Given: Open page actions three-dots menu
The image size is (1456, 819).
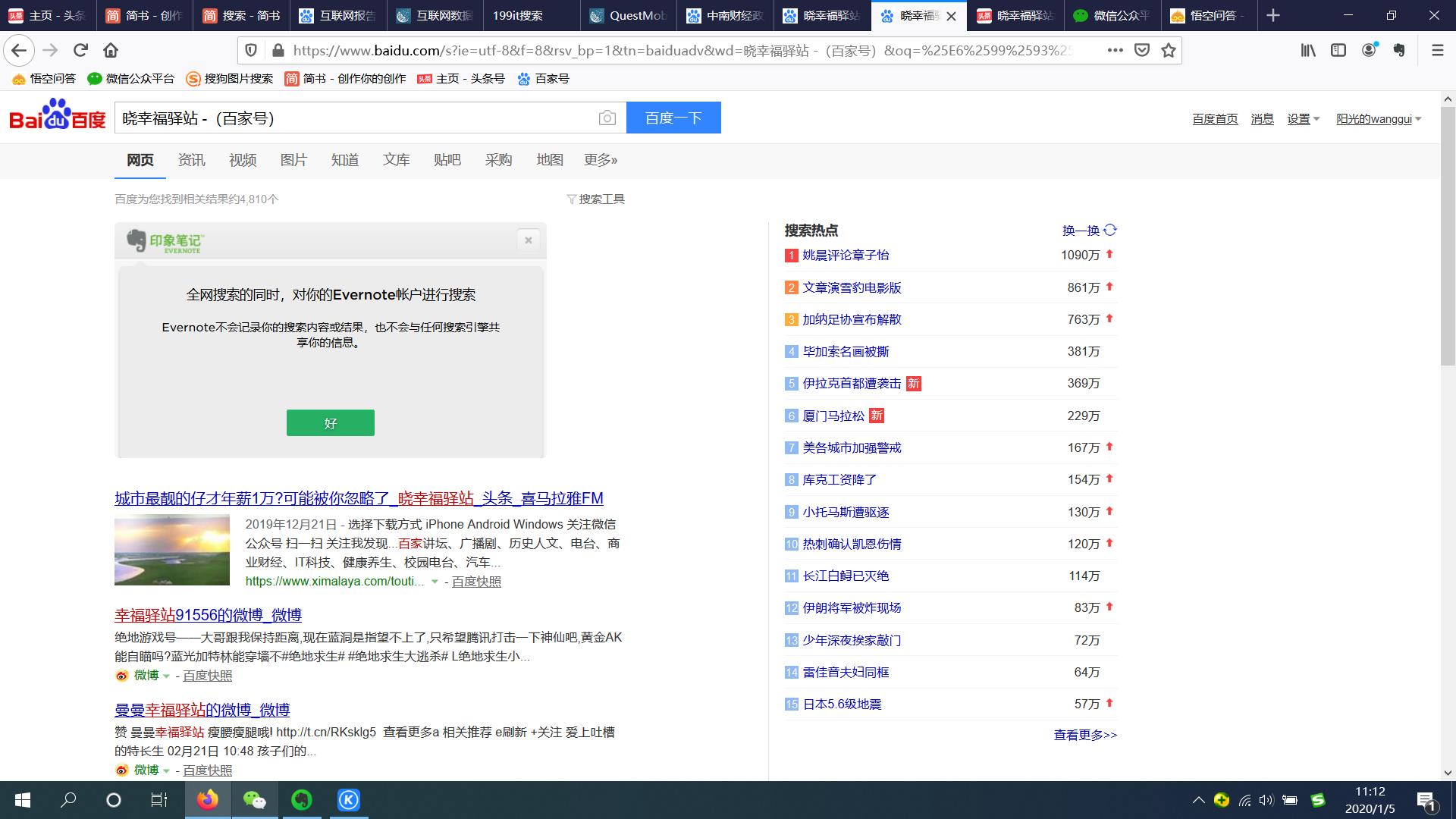Looking at the screenshot, I should pos(1115,50).
